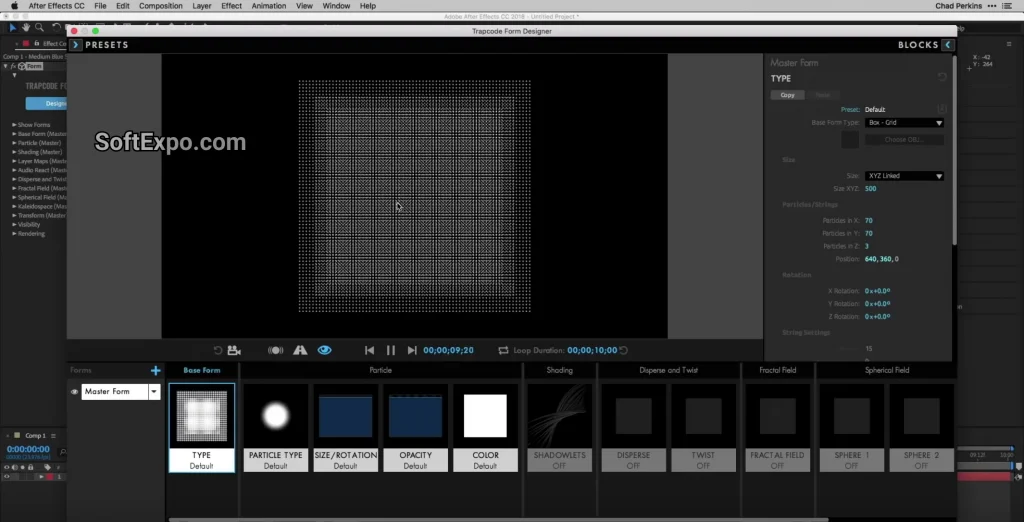Collapse the BLOCKS panel arrow
This screenshot has width=1024, height=522.
947,45
